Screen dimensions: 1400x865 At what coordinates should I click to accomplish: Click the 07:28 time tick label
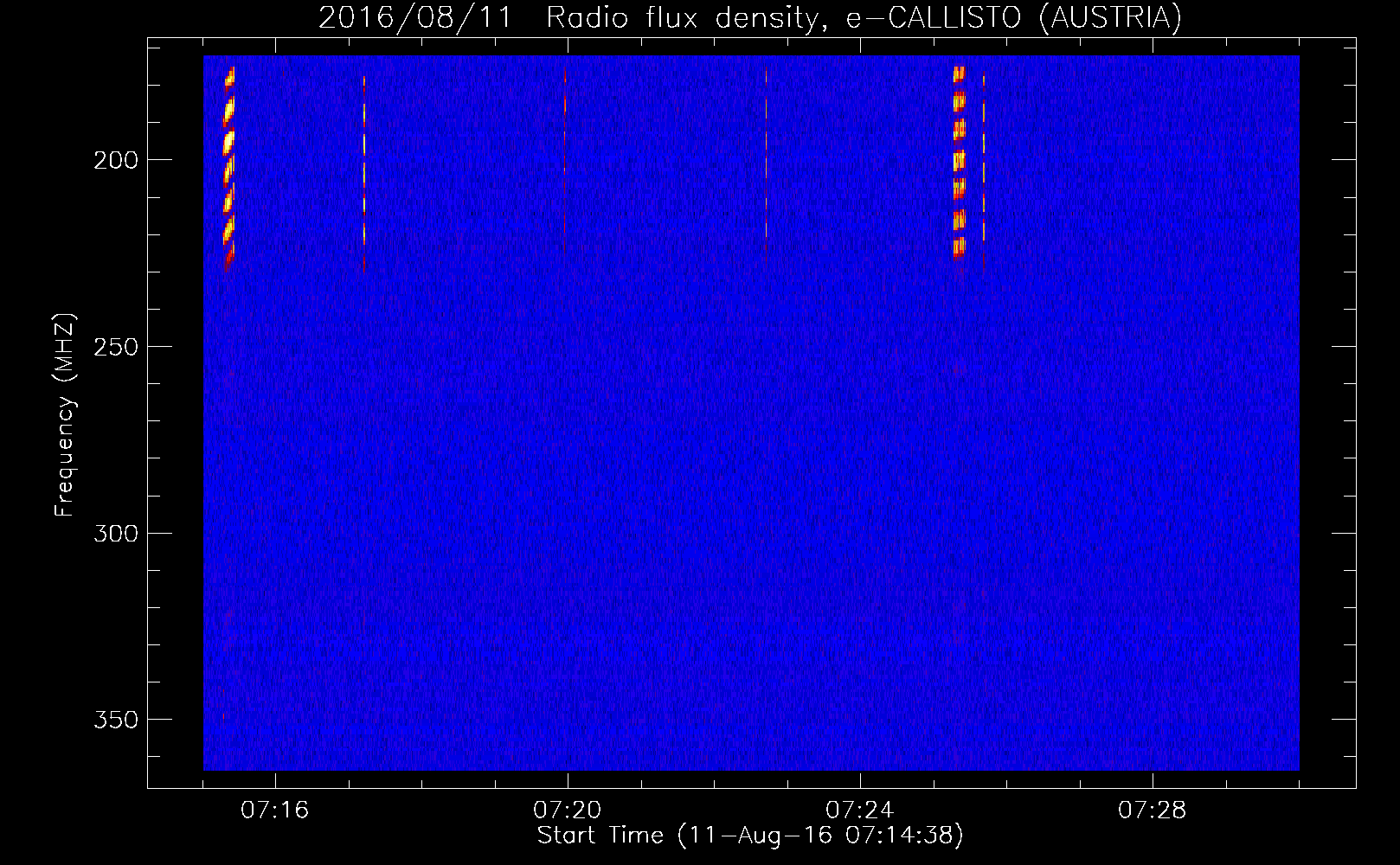1152,811
